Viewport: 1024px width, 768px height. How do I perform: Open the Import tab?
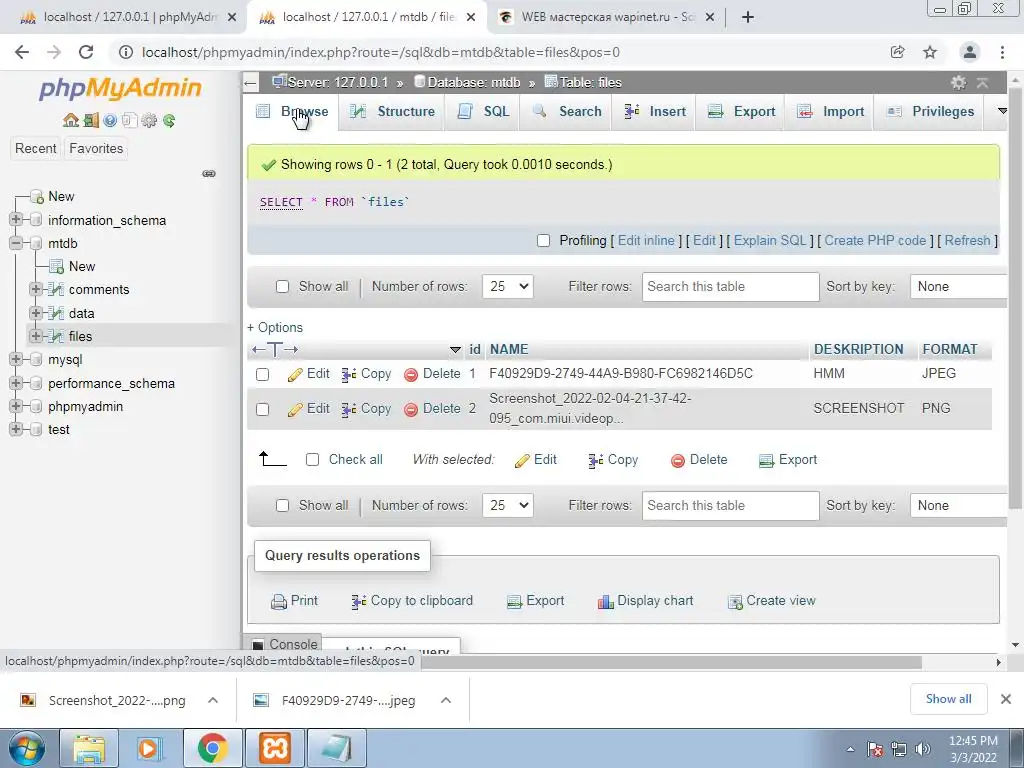(830, 112)
